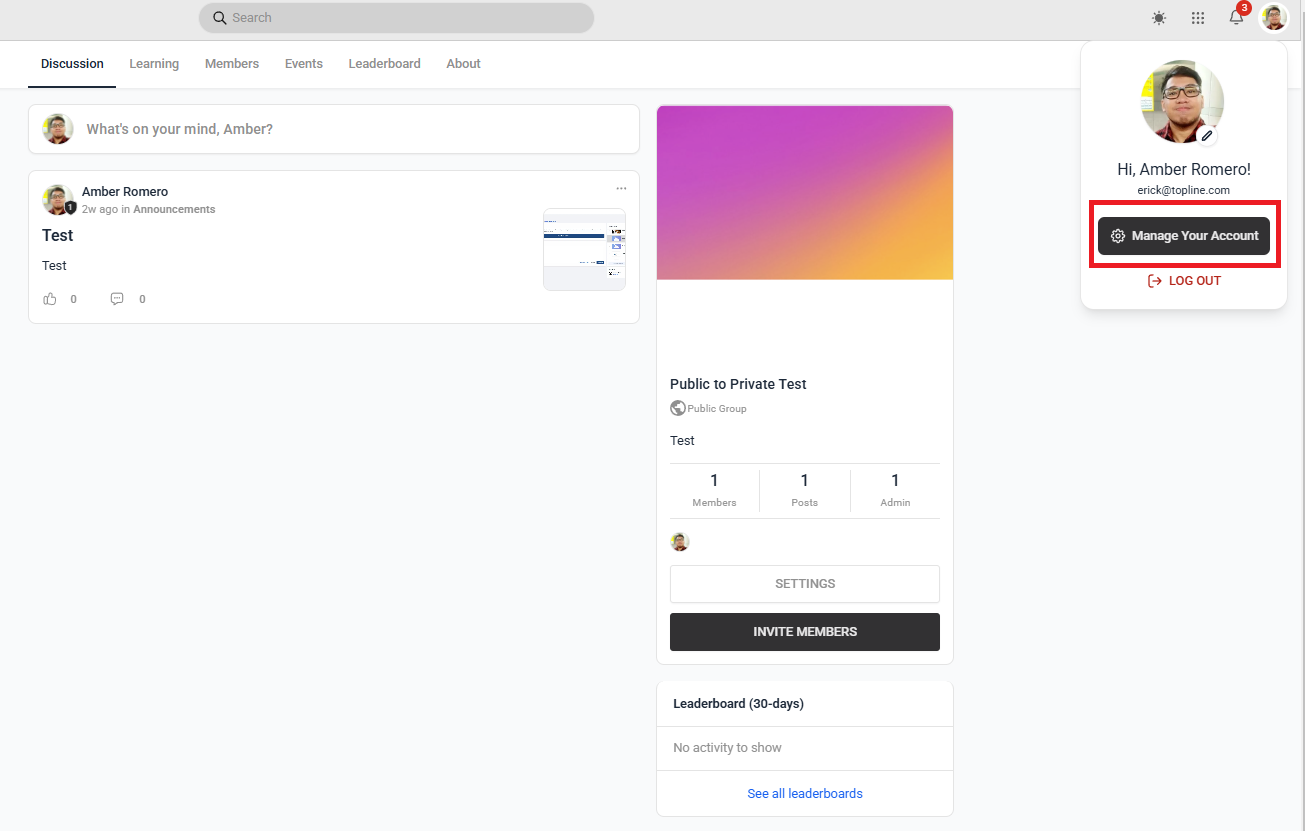Open the Leaderboard tab
The image size is (1305, 831).
[384, 64]
